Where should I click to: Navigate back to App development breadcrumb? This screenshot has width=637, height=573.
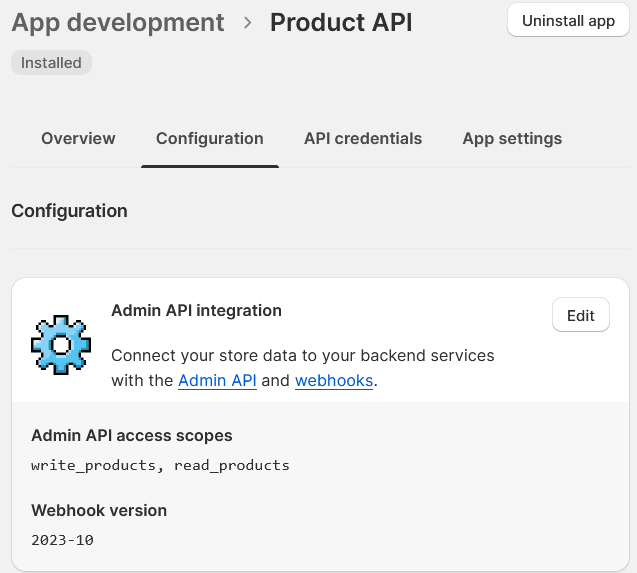[118, 22]
